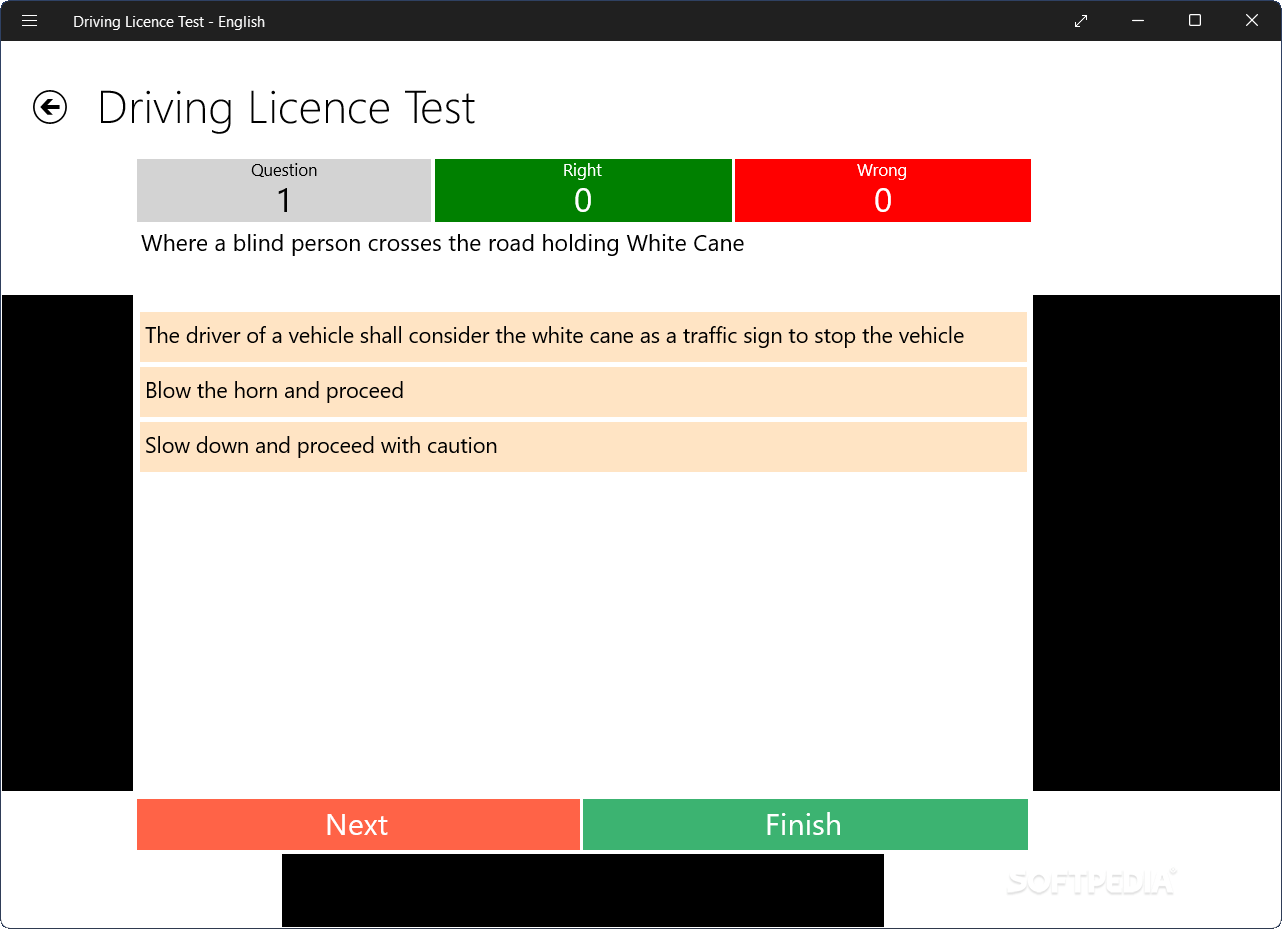Enter fullscreen with the expand icon

1080,20
